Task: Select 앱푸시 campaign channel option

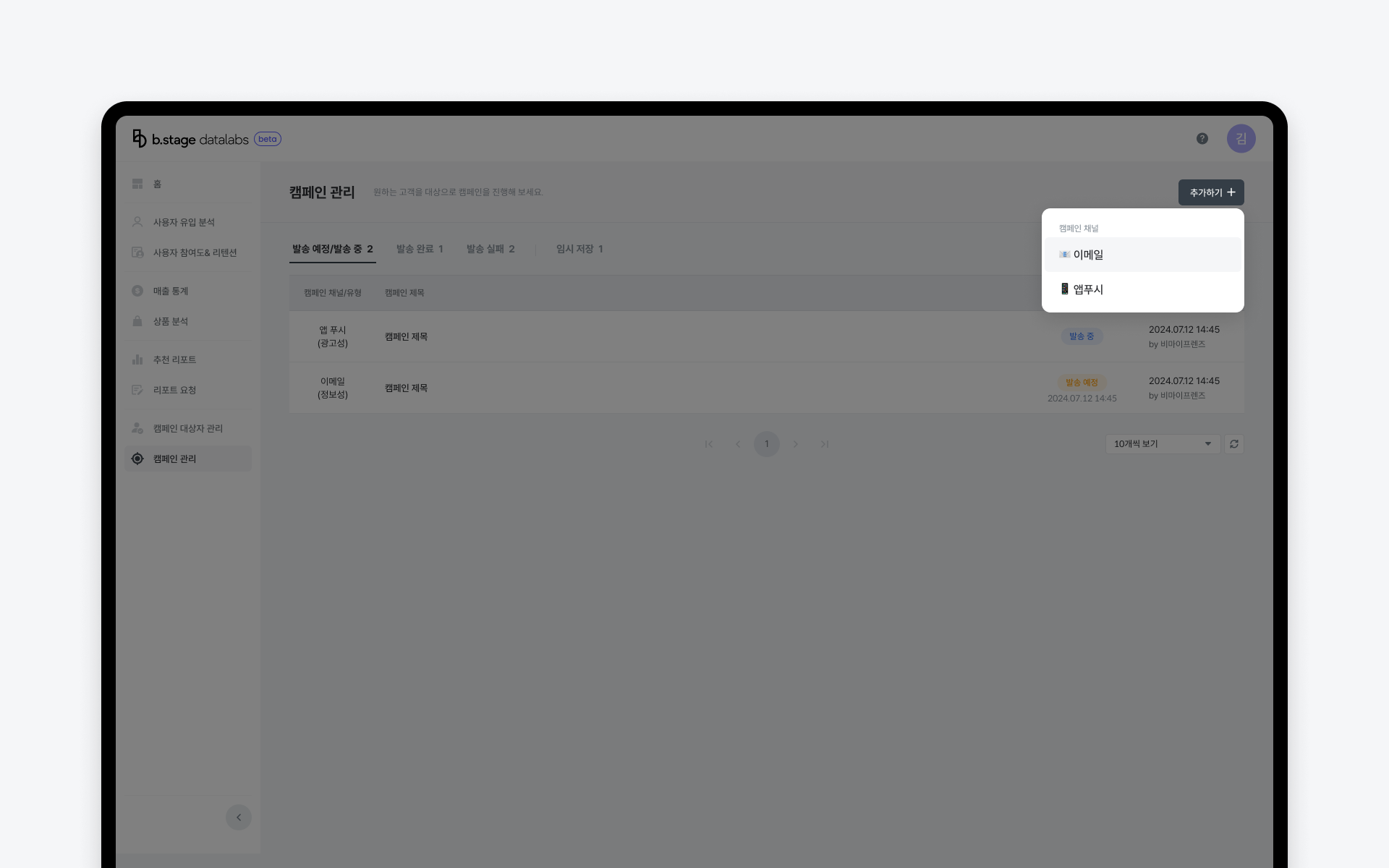Action: click(1143, 289)
